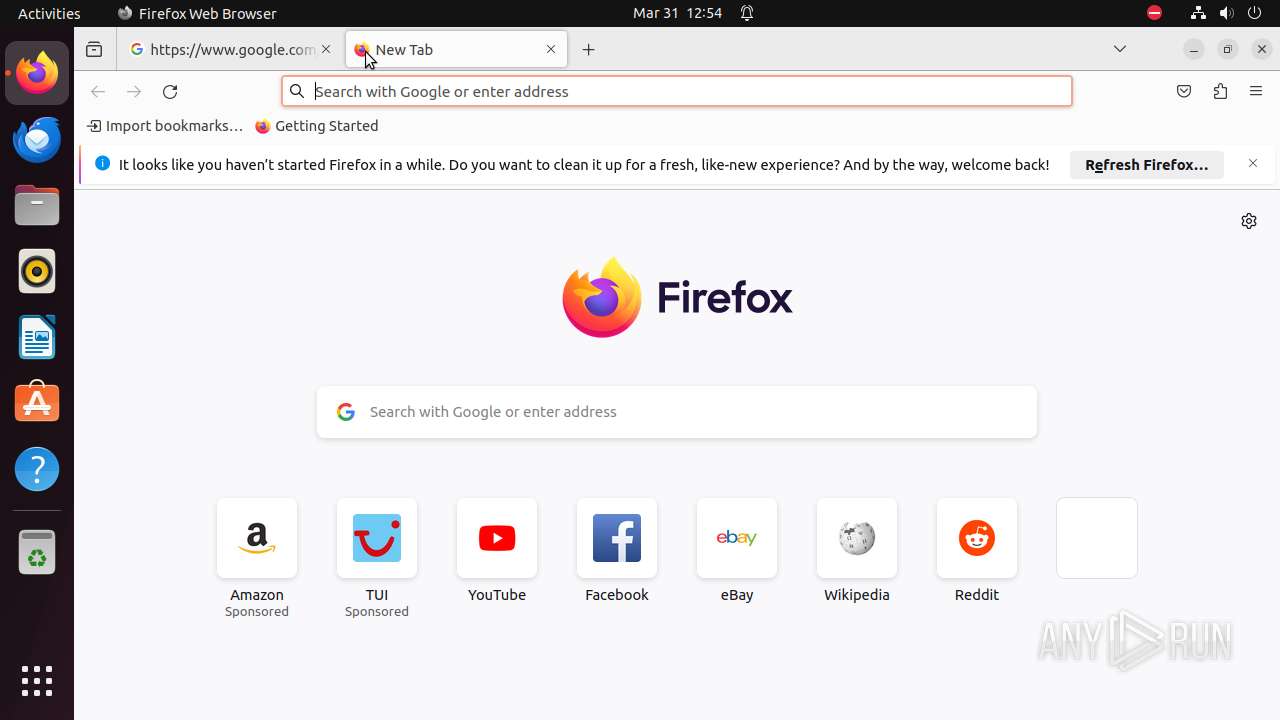Click the info icon in notification bar
The width and height of the screenshot is (1280, 720).
tap(102, 164)
